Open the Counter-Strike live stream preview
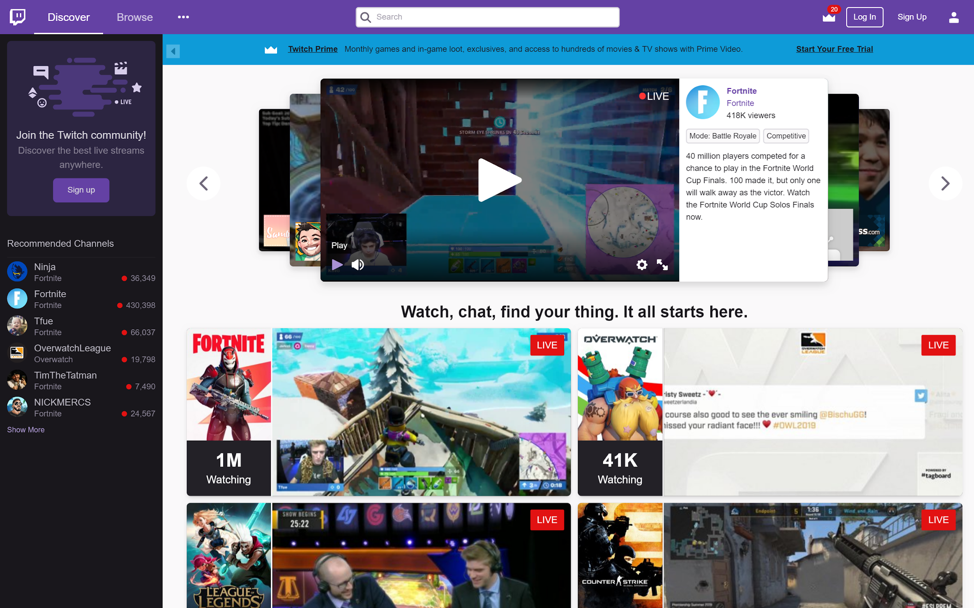The width and height of the screenshot is (974, 608). pos(812,556)
